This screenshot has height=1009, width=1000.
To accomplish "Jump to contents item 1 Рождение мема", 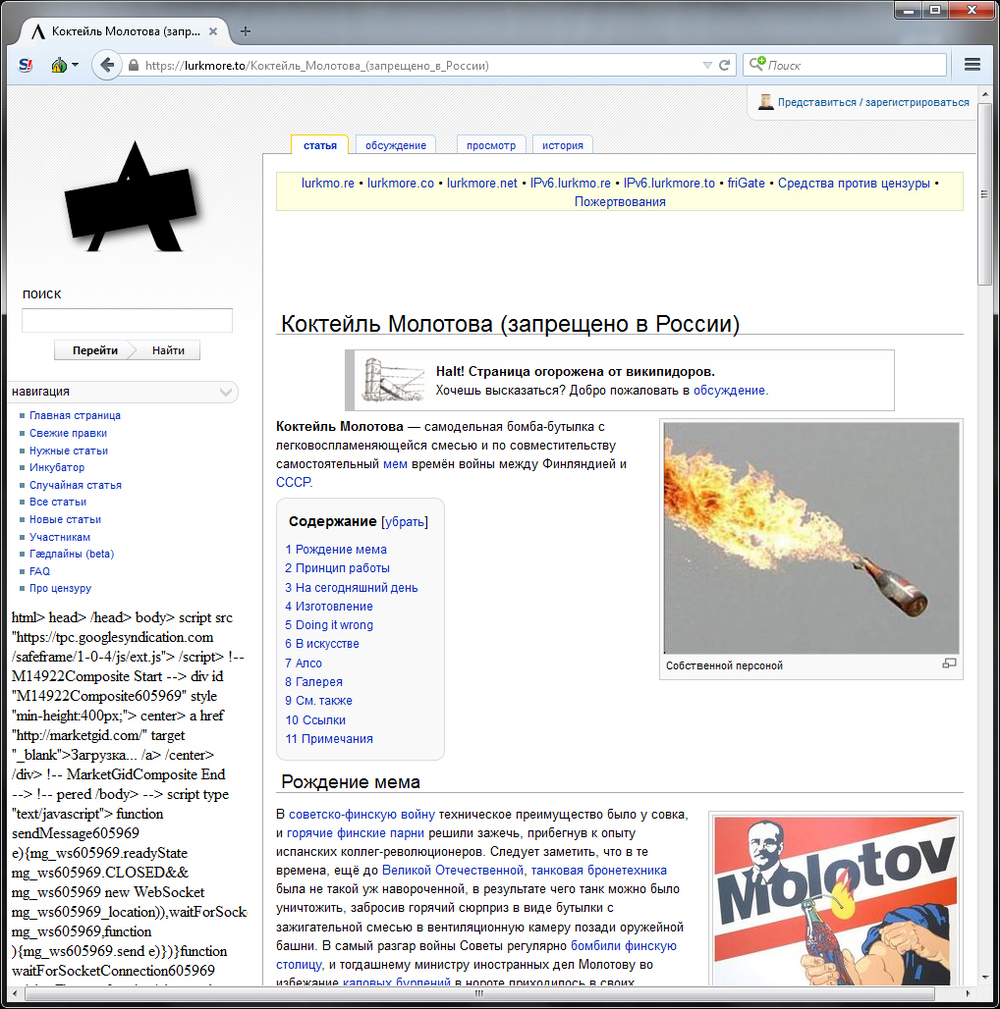I will pos(336,550).
